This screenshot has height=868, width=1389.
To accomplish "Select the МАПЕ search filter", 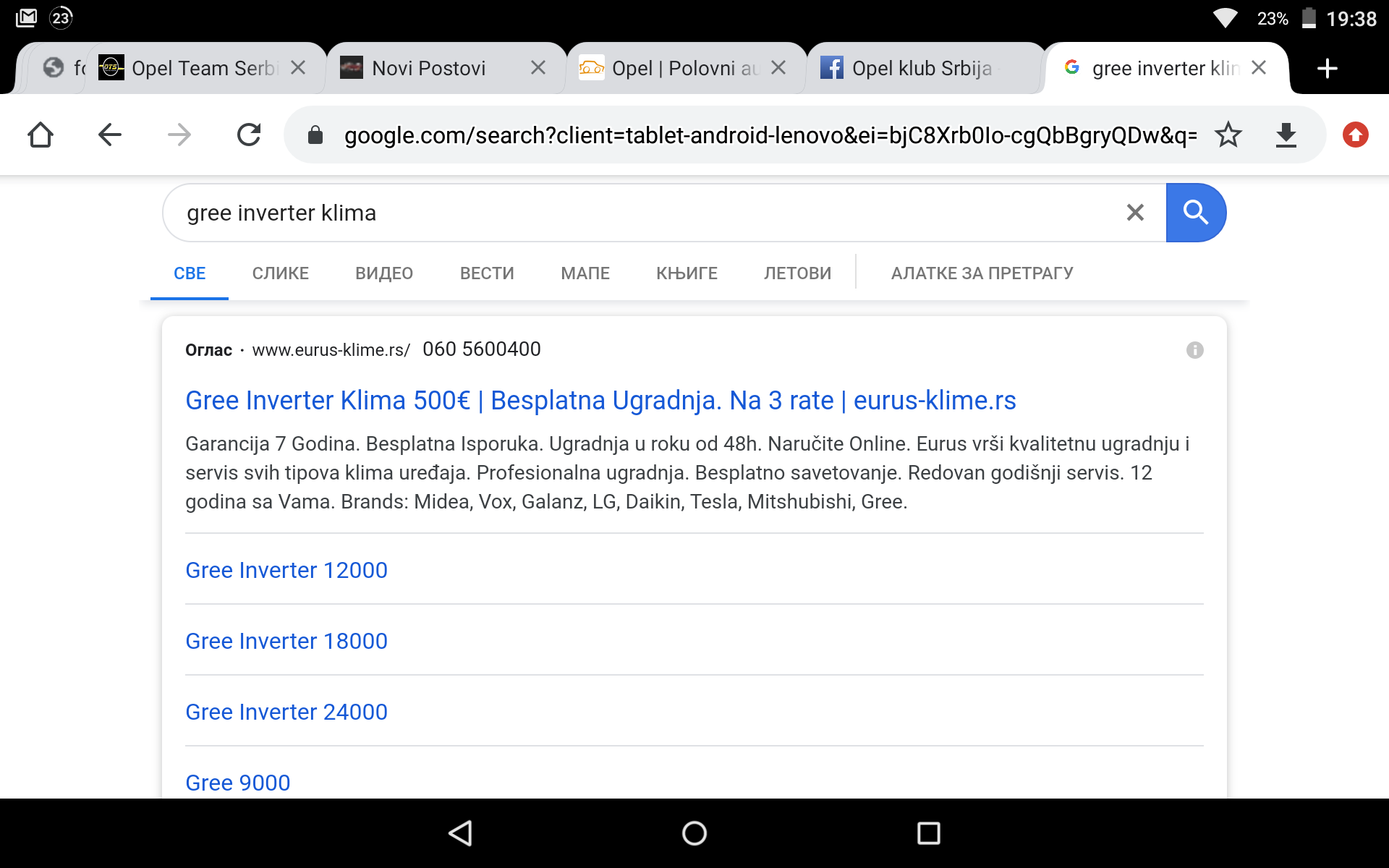I will pos(585,273).
